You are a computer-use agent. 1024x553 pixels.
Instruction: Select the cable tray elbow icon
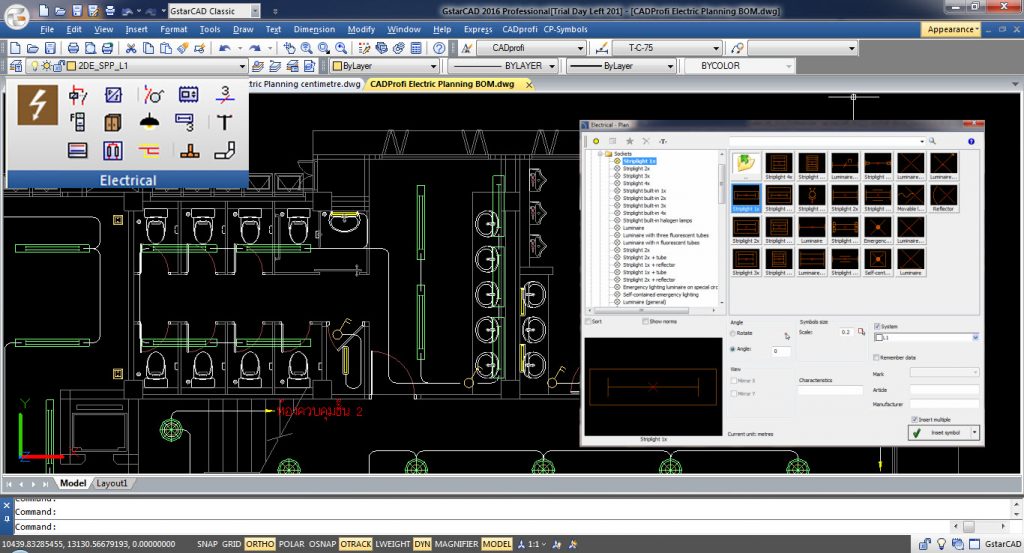click(x=224, y=151)
